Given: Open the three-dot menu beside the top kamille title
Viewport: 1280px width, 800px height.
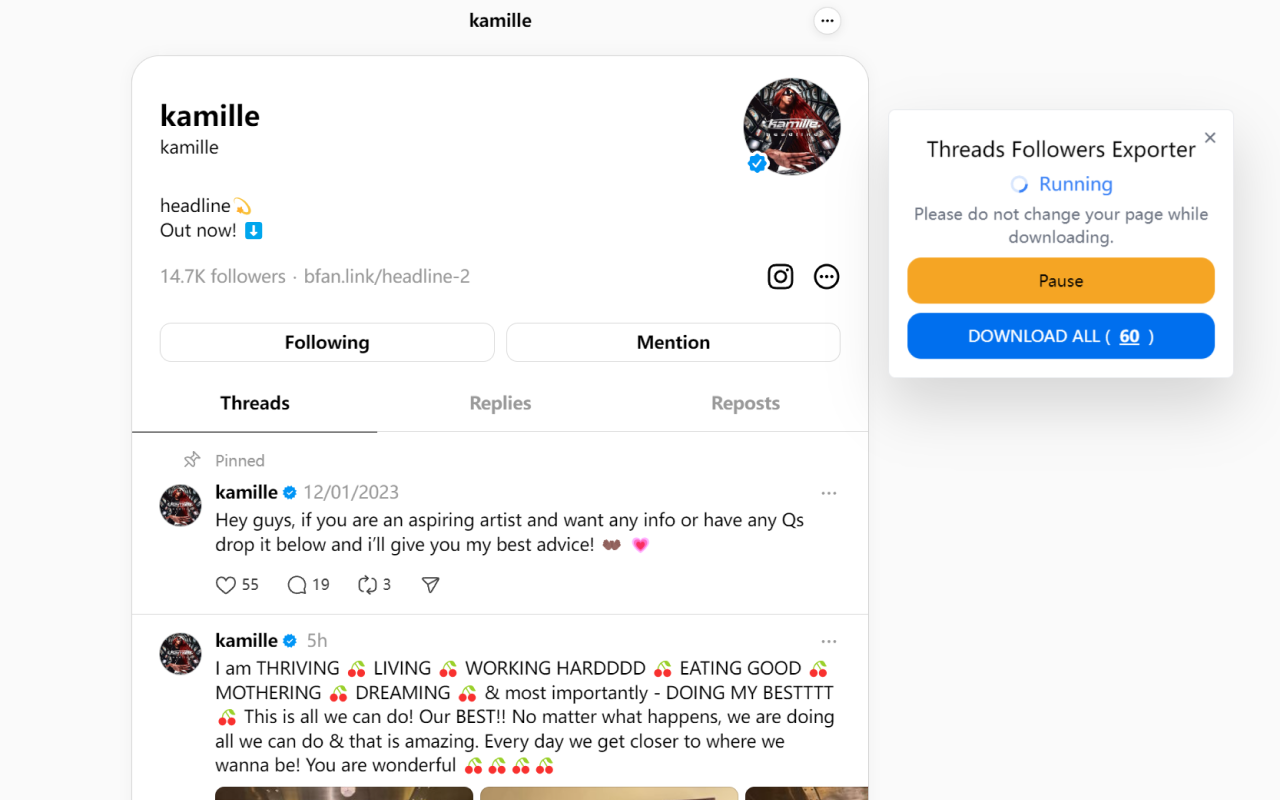Looking at the screenshot, I should tap(827, 20).
